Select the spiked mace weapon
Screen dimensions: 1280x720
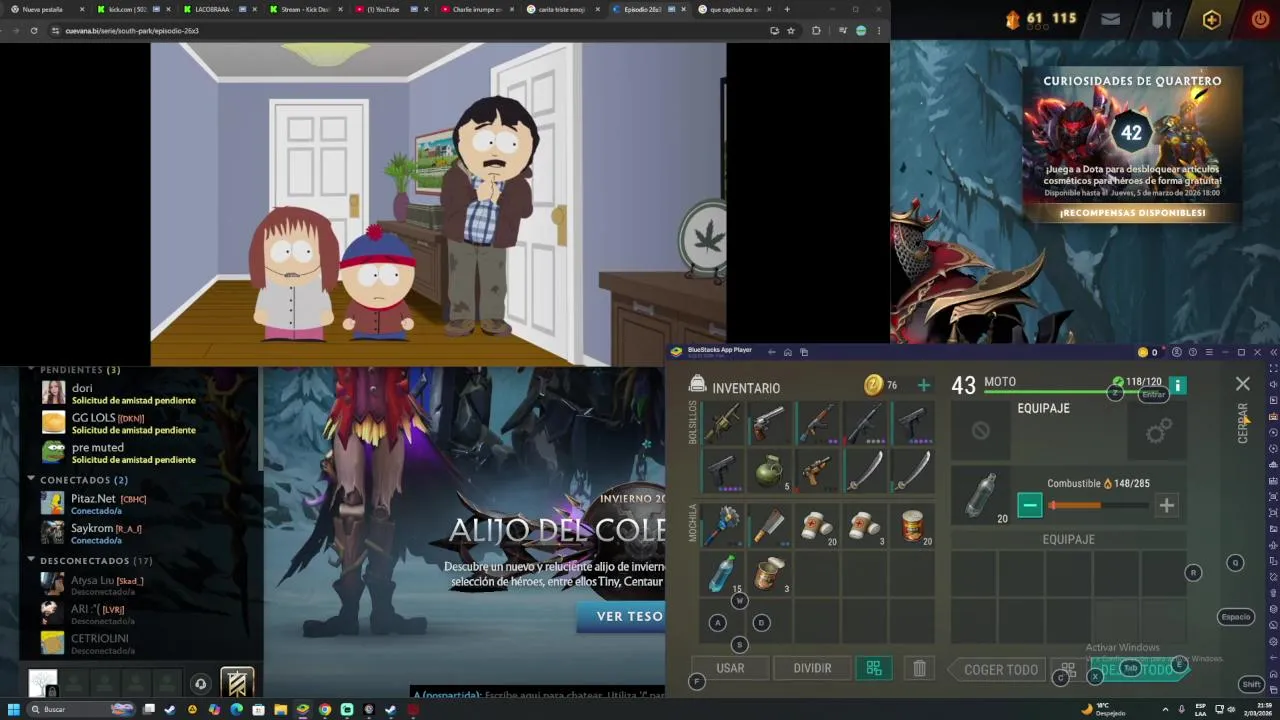point(722,526)
